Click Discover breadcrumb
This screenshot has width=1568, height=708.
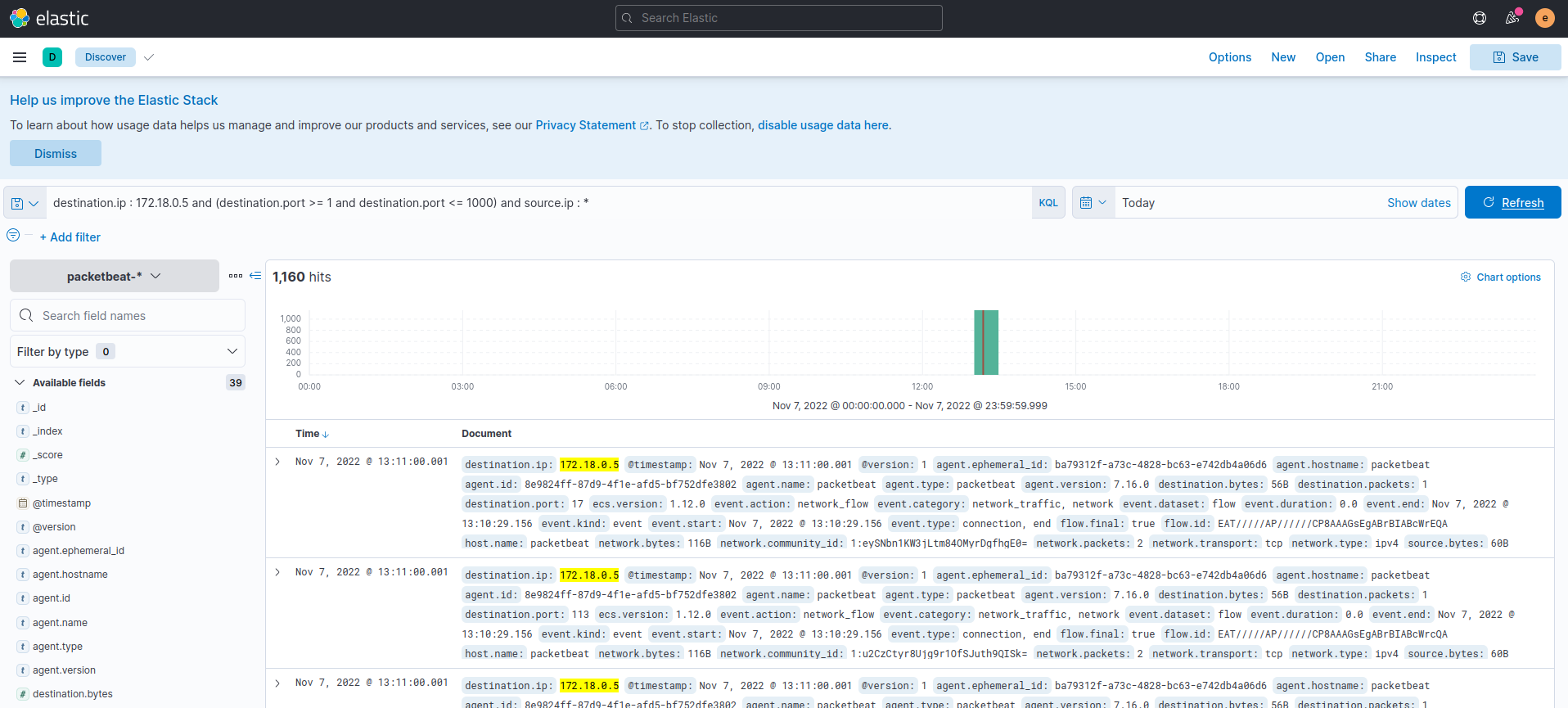[106, 57]
